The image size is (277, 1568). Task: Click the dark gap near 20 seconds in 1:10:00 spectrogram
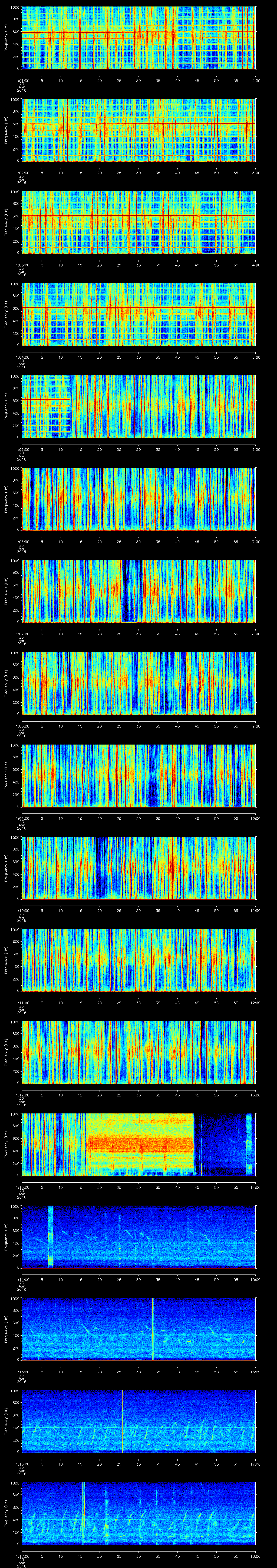[101, 868]
